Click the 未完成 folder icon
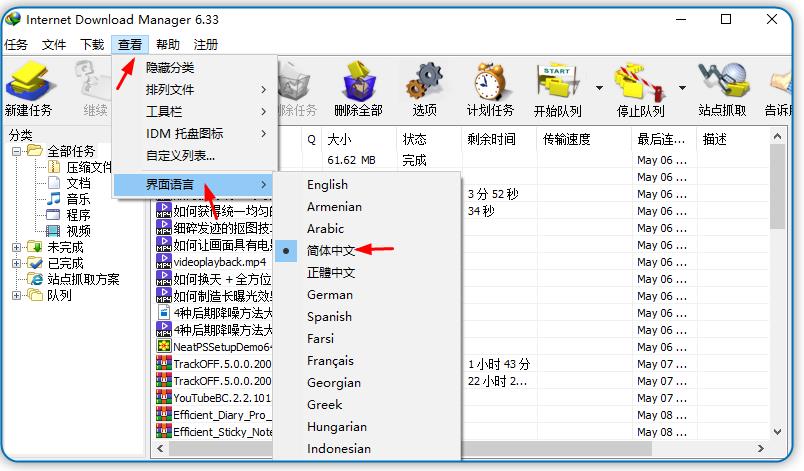This screenshot has width=804, height=471. [x=35, y=247]
